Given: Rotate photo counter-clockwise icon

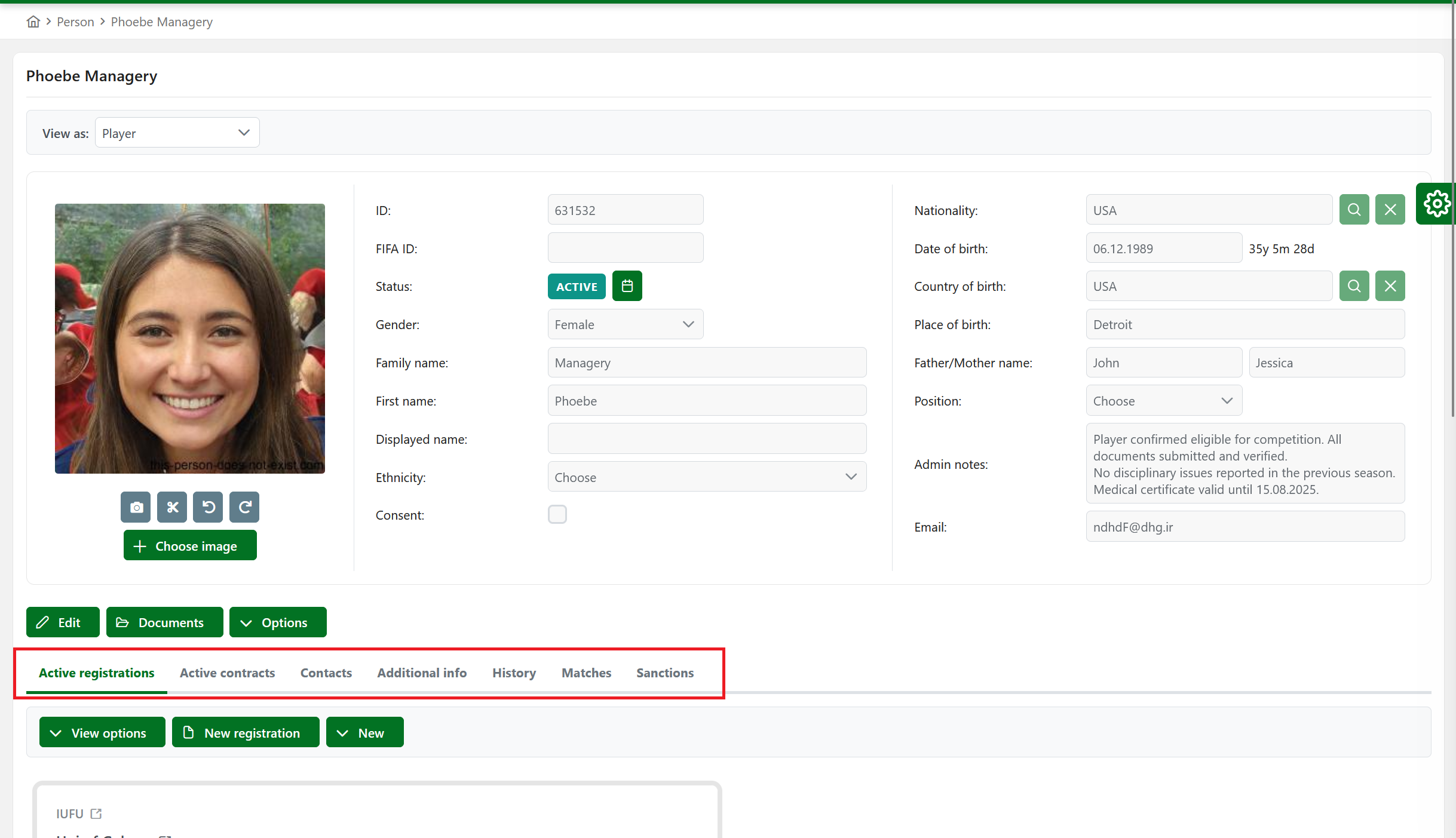Looking at the screenshot, I should tap(208, 507).
